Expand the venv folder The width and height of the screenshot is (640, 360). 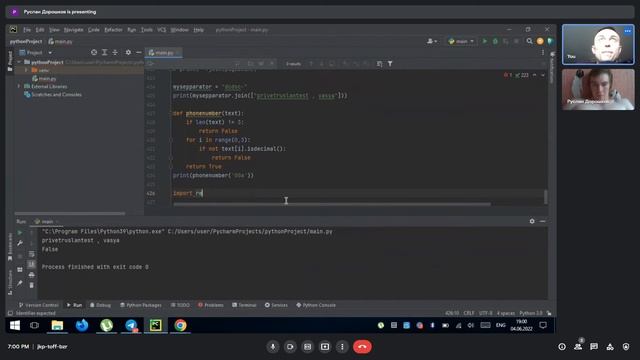point(27,70)
